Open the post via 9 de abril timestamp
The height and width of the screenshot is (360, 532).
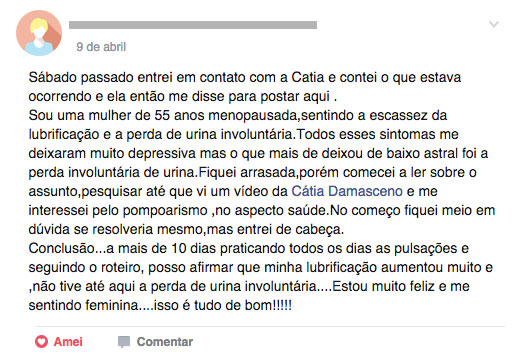click(101, 47)
